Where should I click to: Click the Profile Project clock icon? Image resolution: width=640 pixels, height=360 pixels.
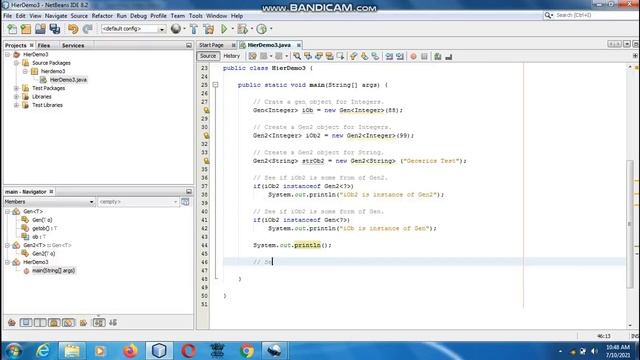click(x=262, y=29)
